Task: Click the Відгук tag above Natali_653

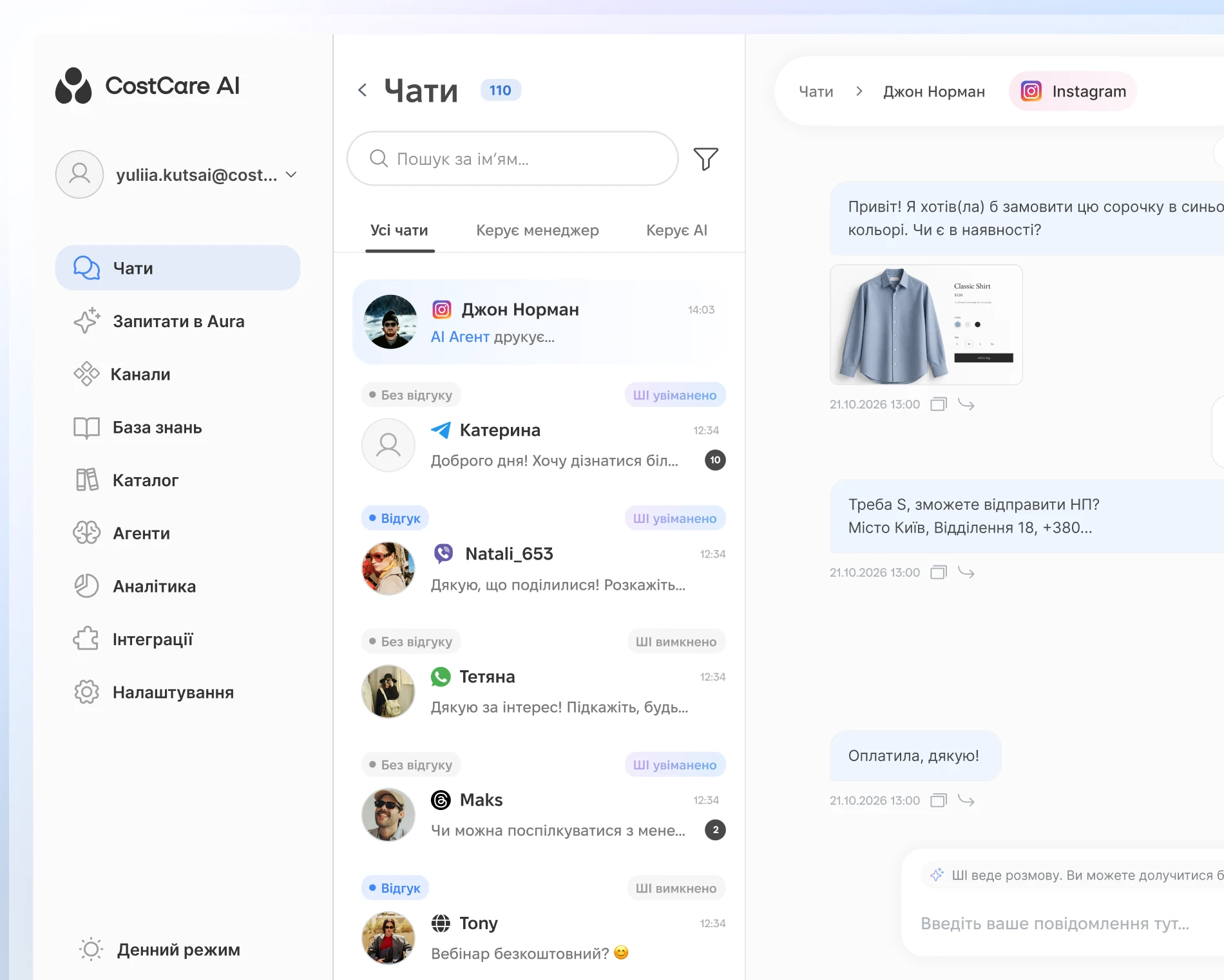Action: 395,518
